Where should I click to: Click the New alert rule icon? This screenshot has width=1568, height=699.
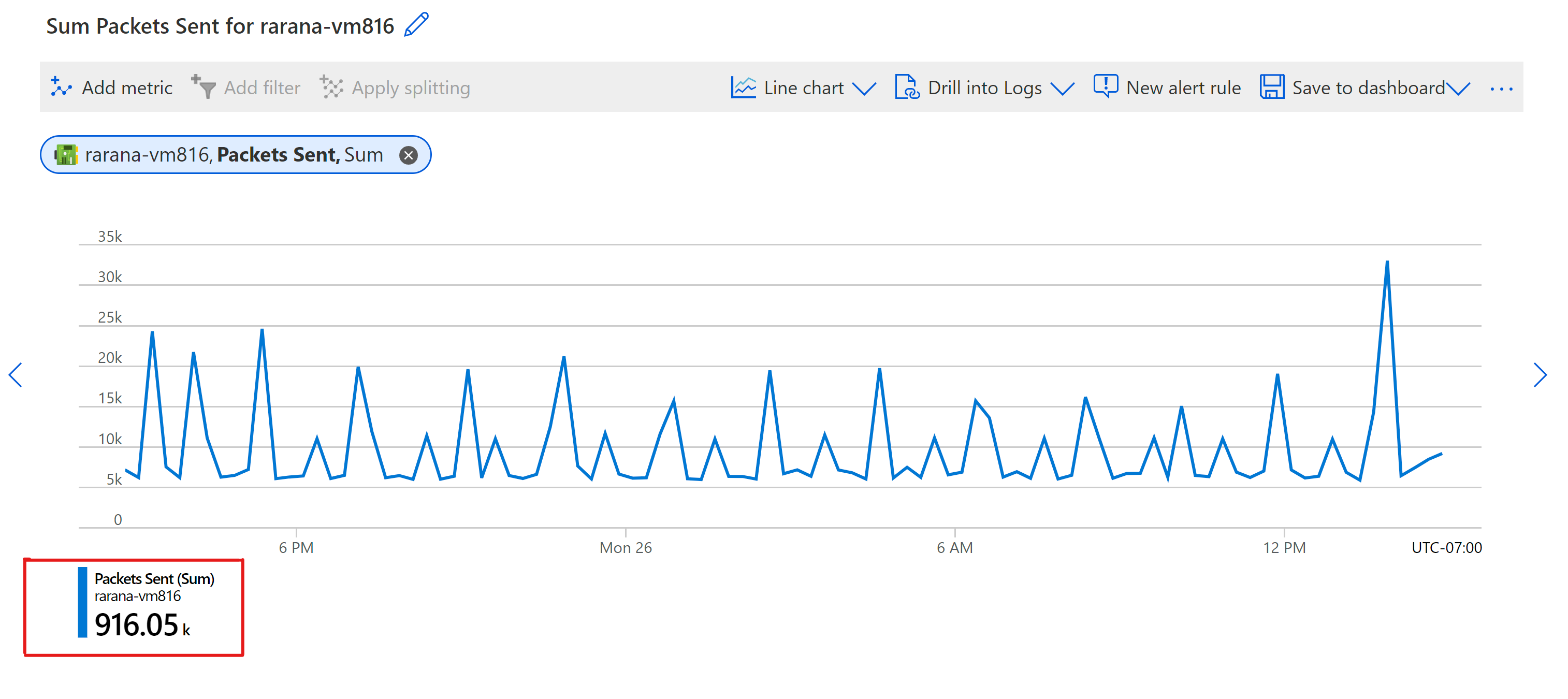click(x=1106, y=86)
